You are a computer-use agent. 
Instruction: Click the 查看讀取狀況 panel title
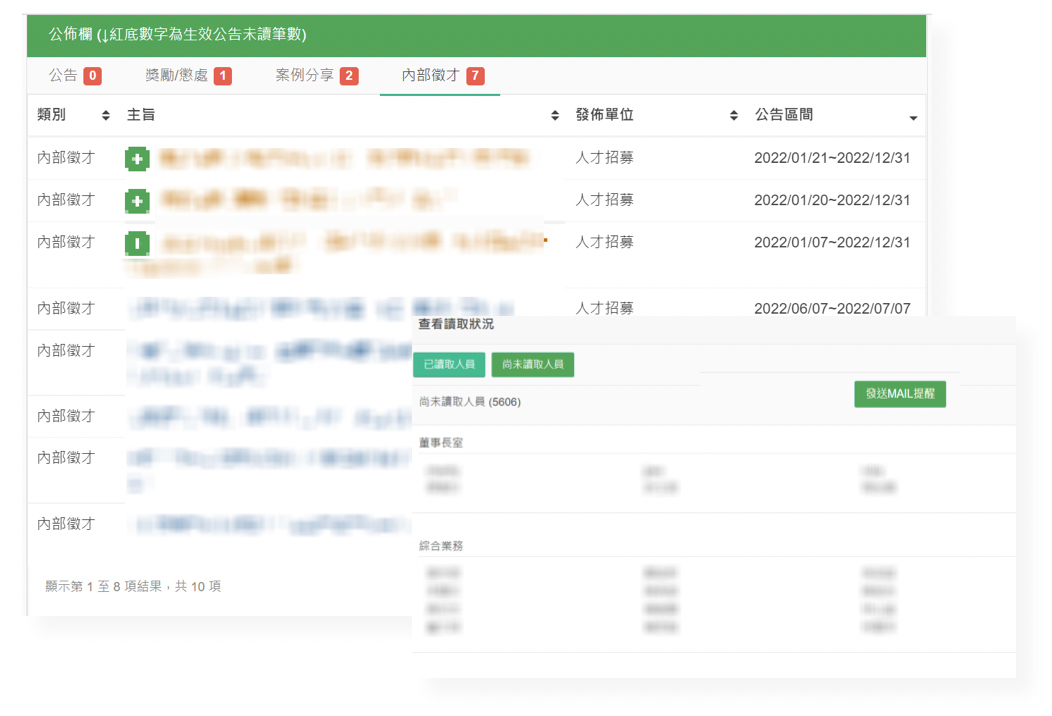pos(455,325)
